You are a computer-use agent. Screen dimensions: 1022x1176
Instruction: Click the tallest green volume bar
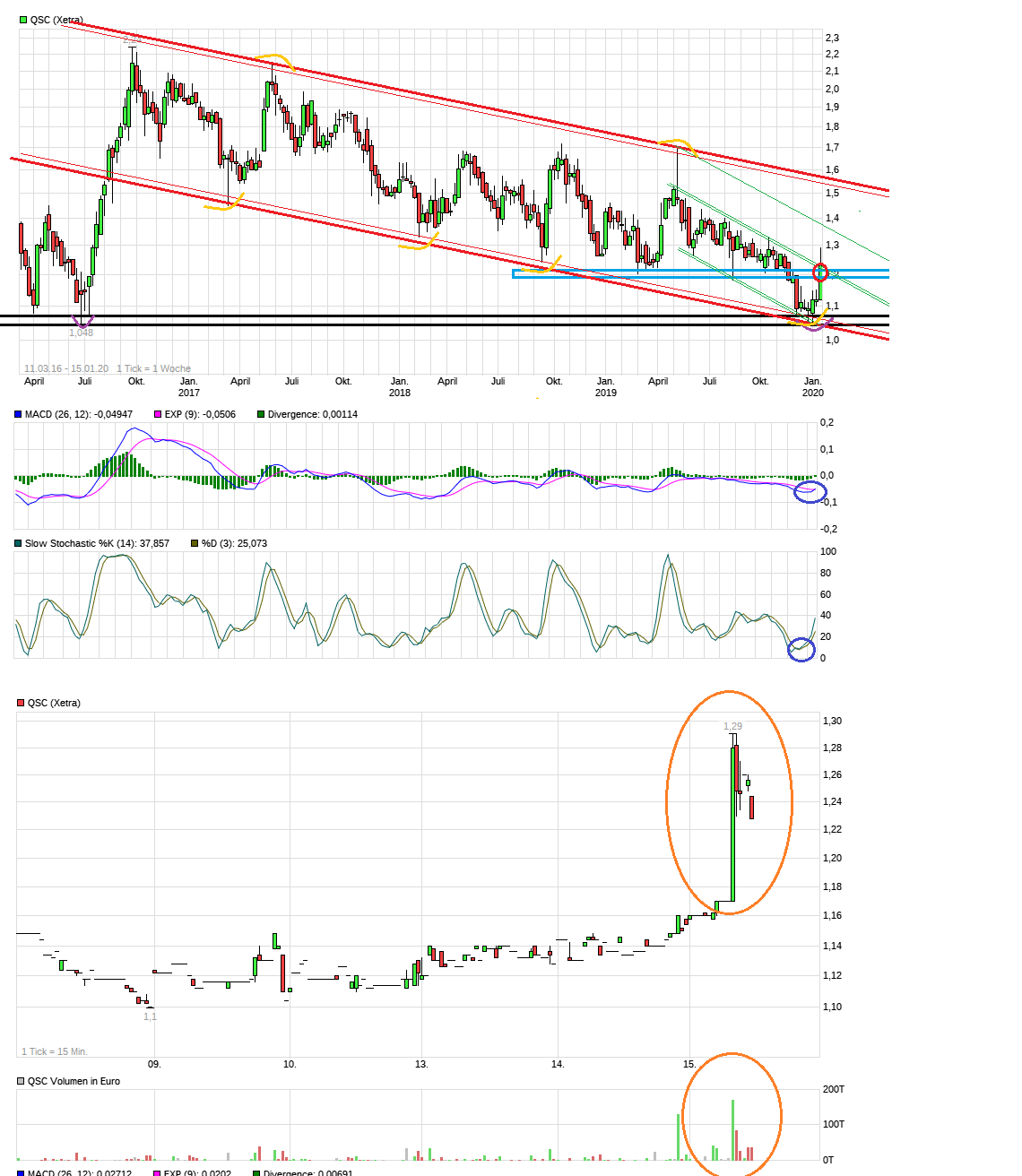coord(732,1129)
